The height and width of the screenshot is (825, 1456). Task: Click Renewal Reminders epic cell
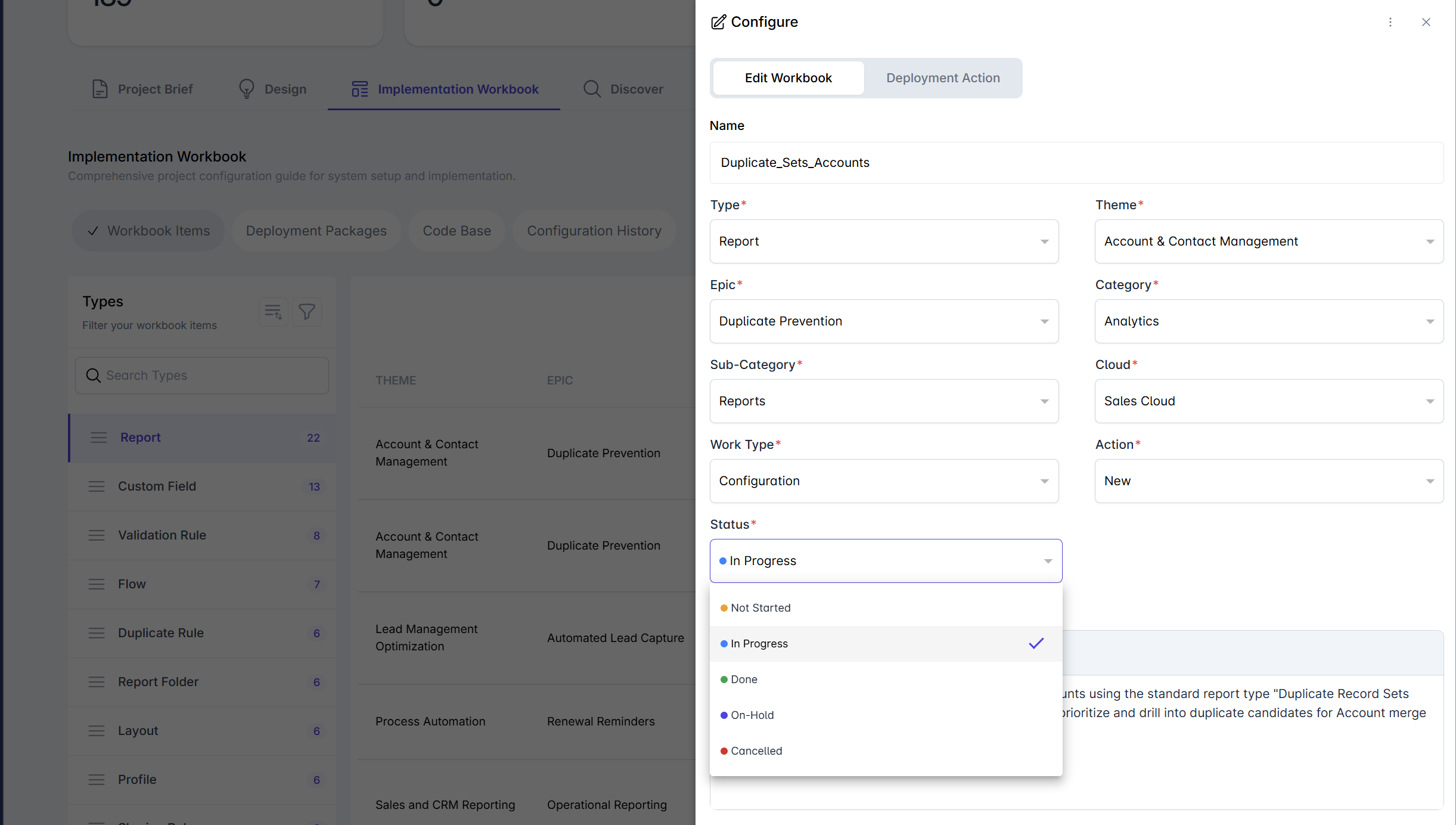(x=601, y=721)
